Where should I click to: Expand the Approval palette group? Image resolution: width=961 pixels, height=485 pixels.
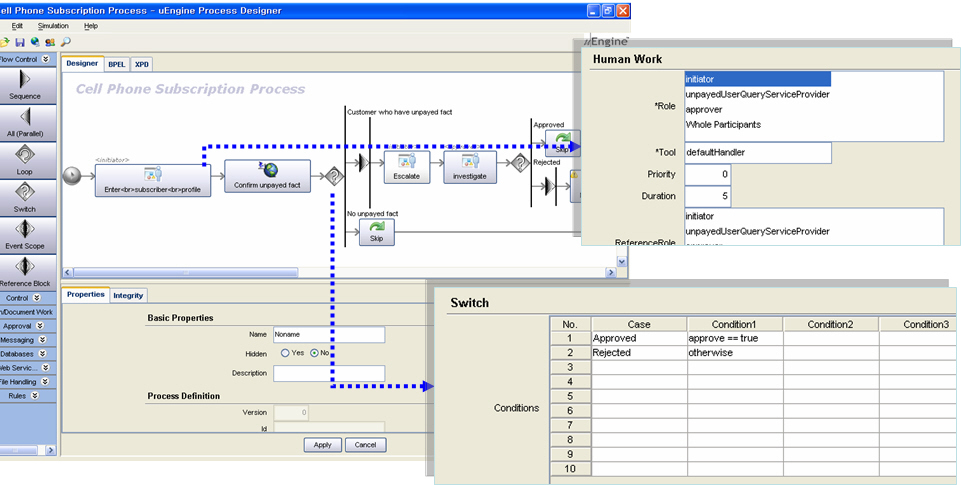click(x=40, y=326)
